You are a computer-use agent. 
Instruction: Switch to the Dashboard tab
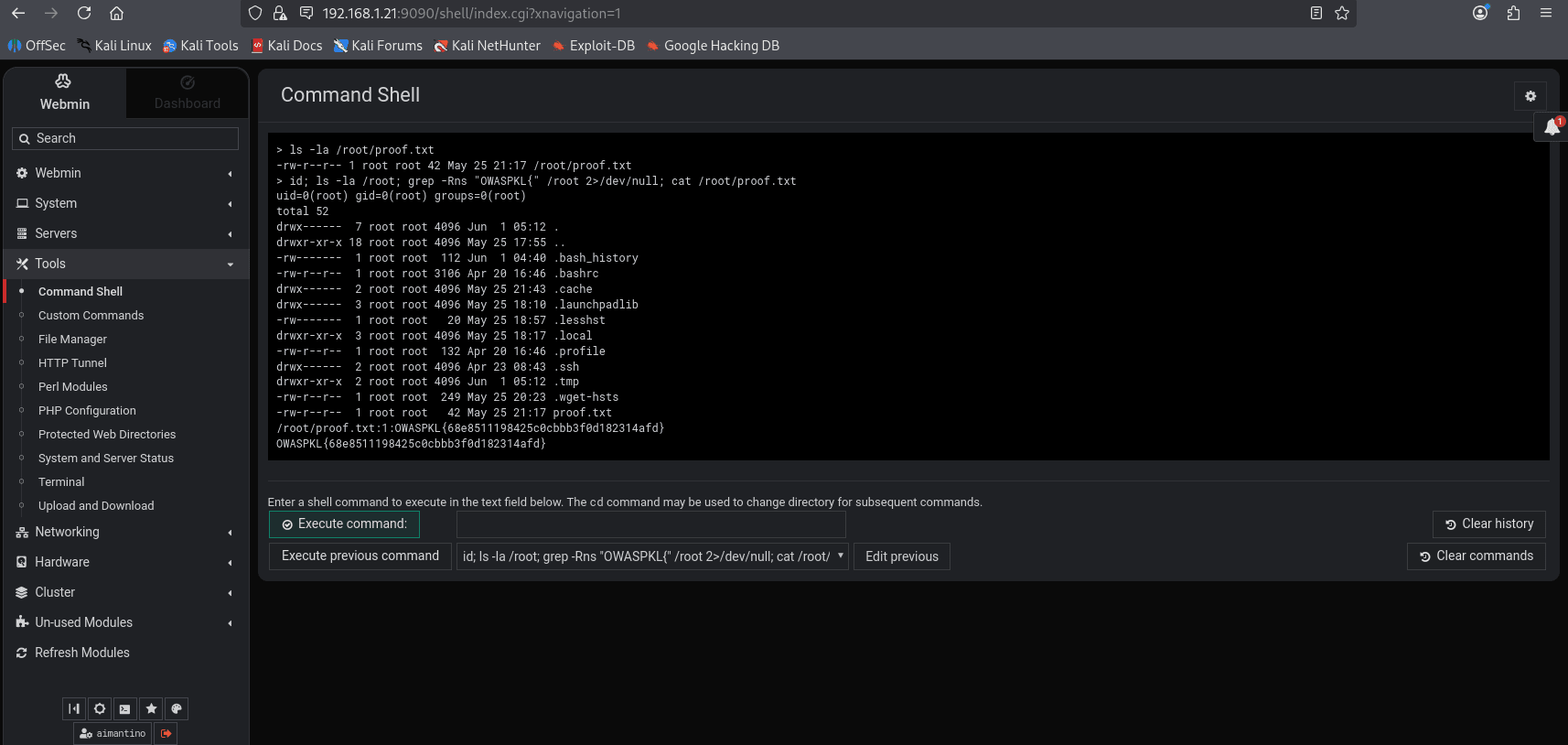[188, 92]
